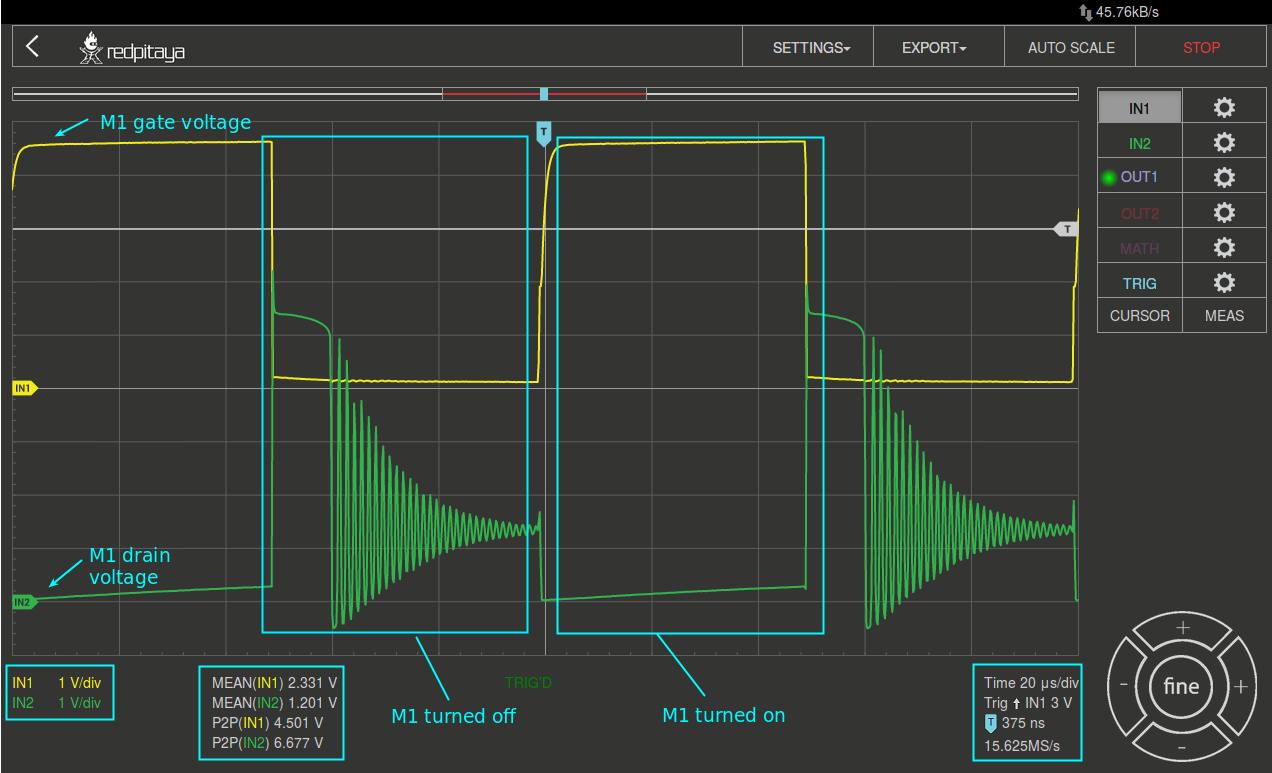Click the MEAN(IN1) 2.331 V measurement

click(274, 682)
